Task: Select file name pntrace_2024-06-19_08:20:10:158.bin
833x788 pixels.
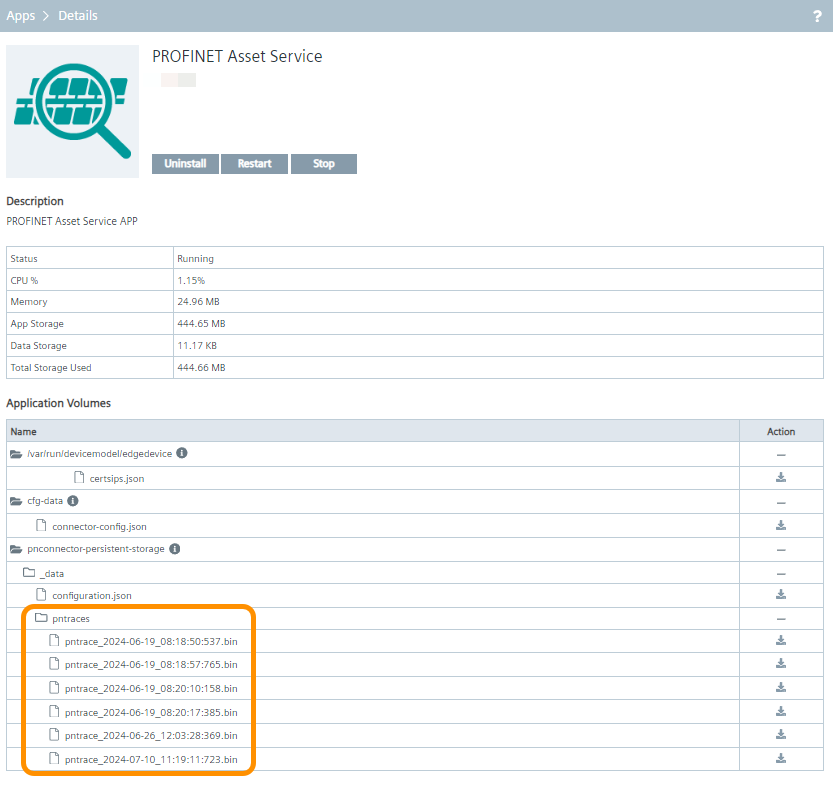Action: point(151,689)
